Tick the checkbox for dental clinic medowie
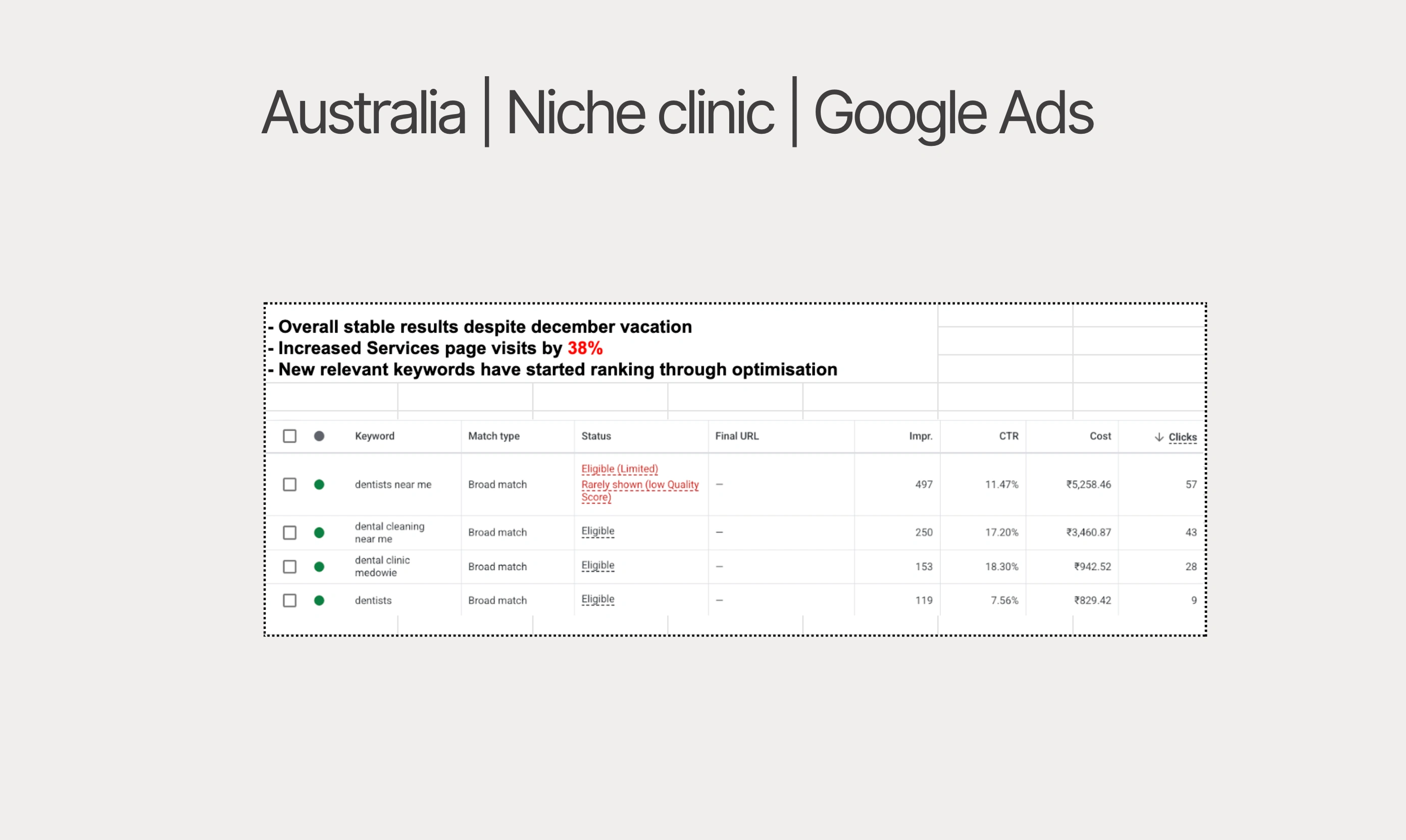Viewport: 1406px width, 840px height. pyautogui.click(x=289, y=566)
